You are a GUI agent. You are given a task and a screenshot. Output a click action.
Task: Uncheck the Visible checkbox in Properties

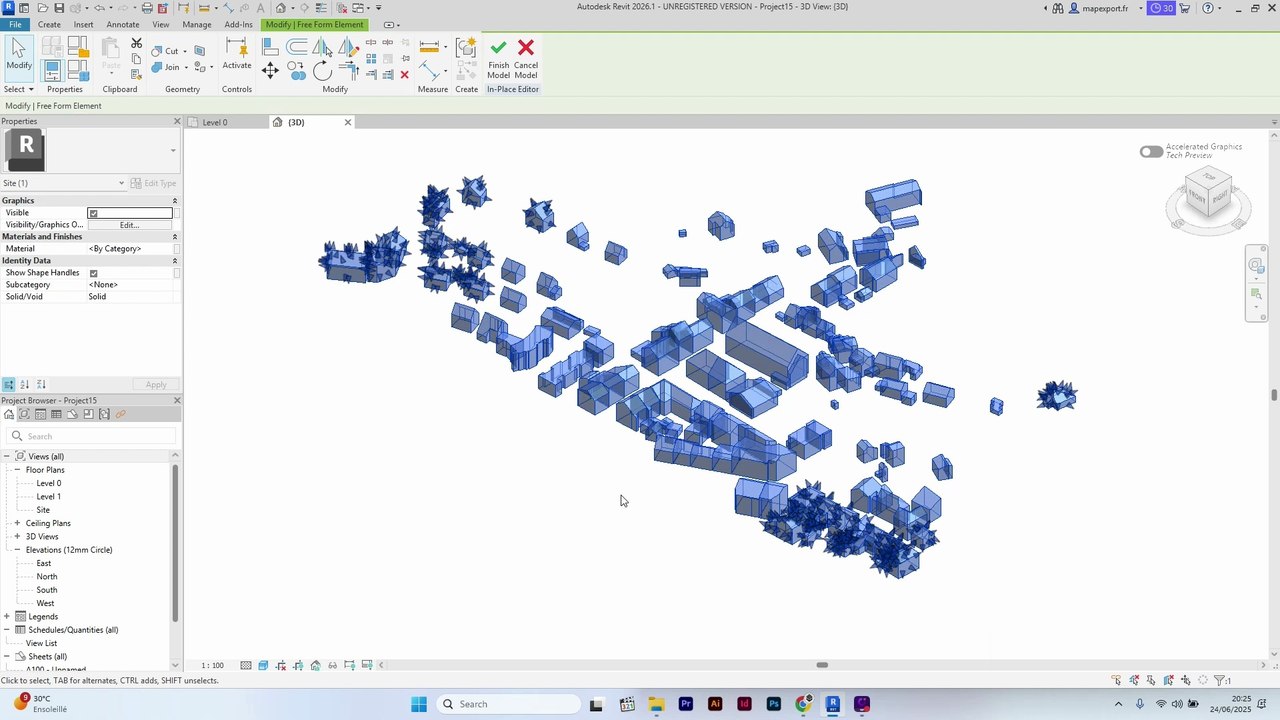(x=93, y=213)
